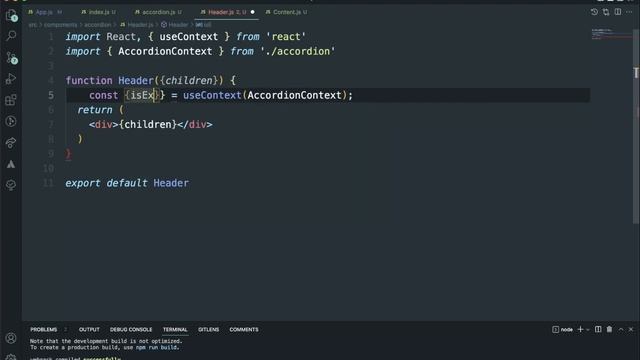Click the 'Header' function name on line 4
Image resolution: width=640 pixels, height=360 pixels.
point(136,80)
